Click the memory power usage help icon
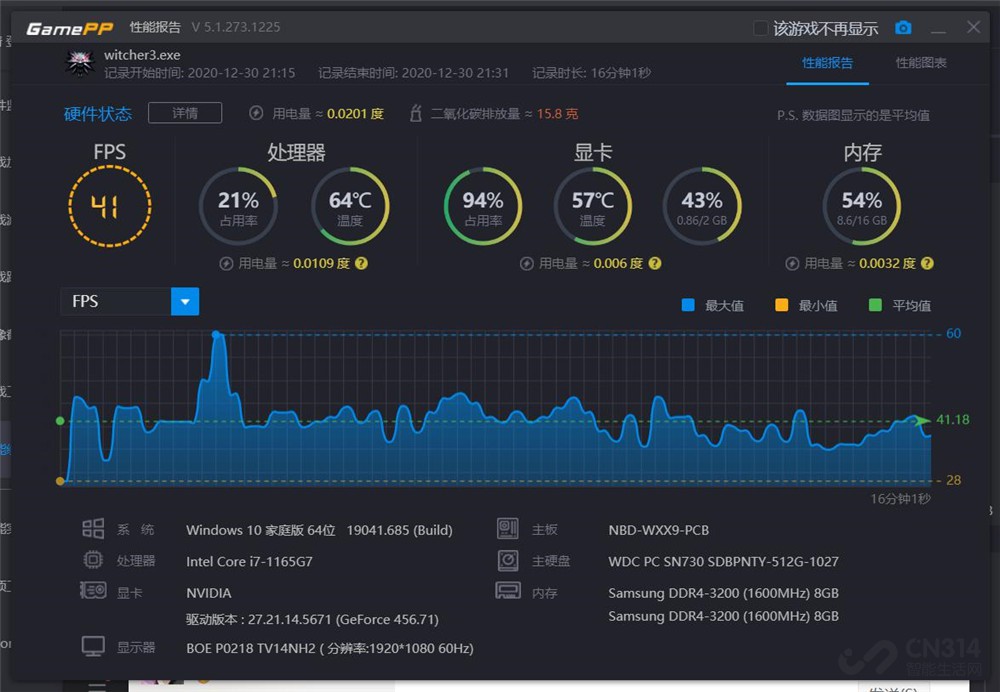1000x692 pixels. 927,263
